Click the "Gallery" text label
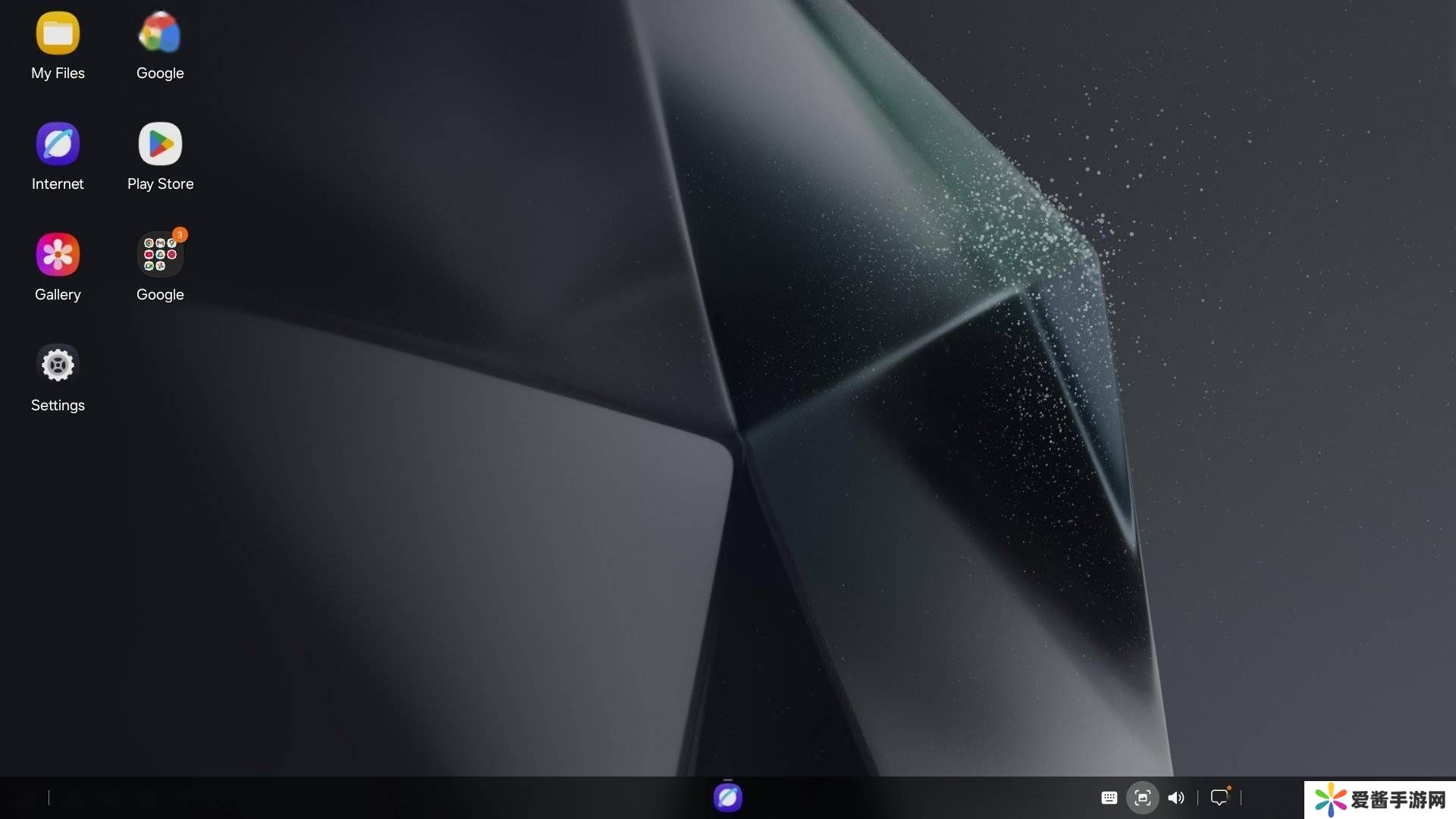Screen dimensions: 1456x819 (58, 295)
